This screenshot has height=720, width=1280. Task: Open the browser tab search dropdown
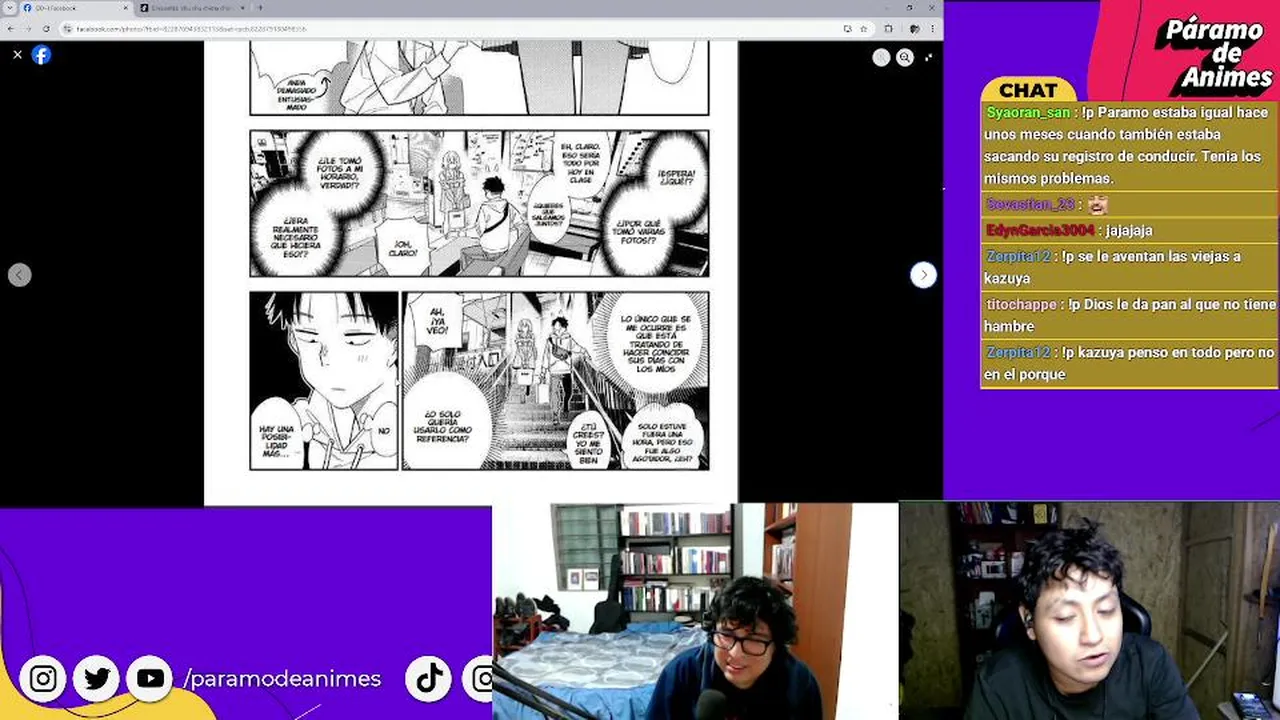[9, 8]
